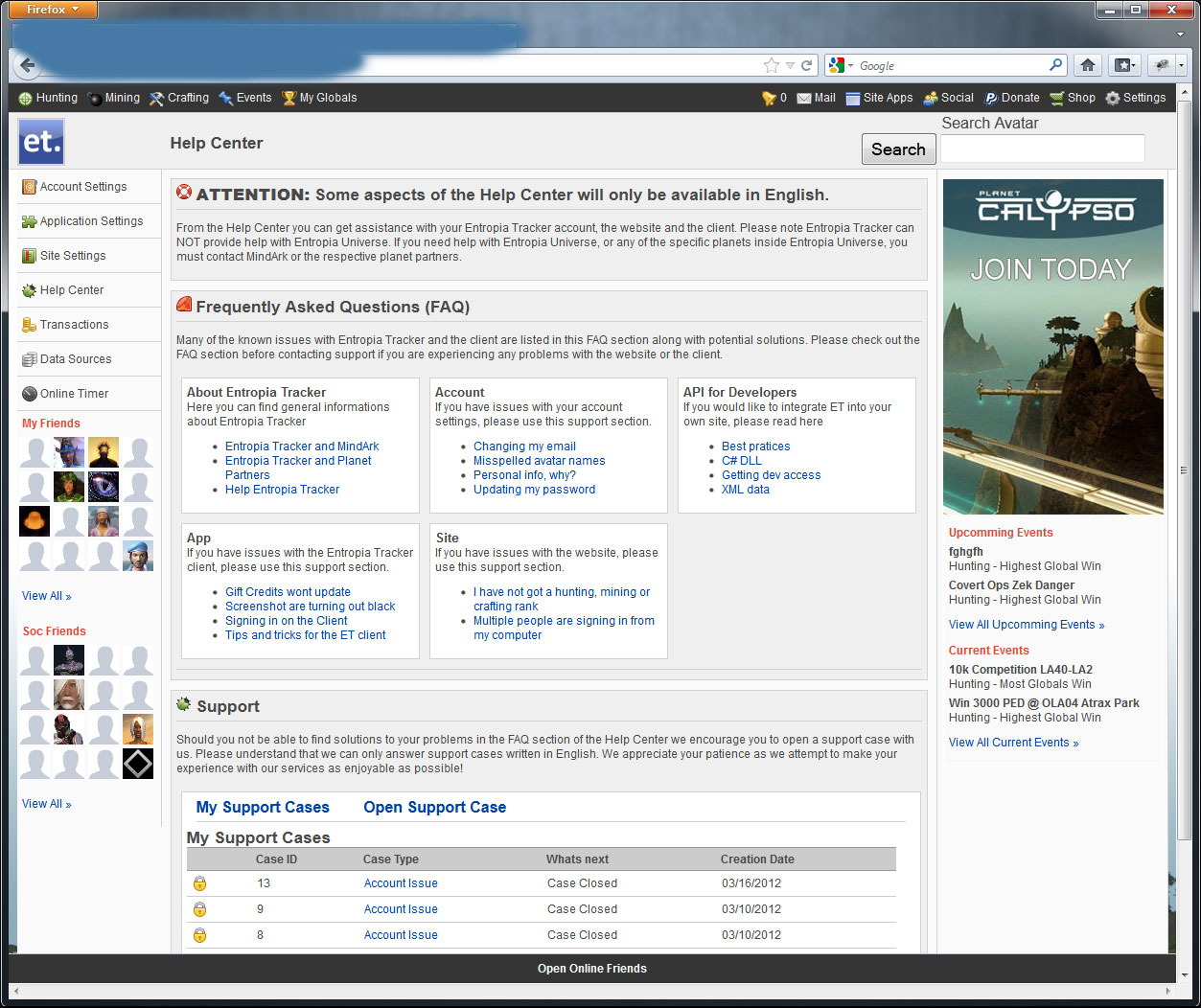Click the Planet Calypso Join Today banner
Image resolution: width=1201 pixels, height=1008 pixels.
click(1052, 347)
